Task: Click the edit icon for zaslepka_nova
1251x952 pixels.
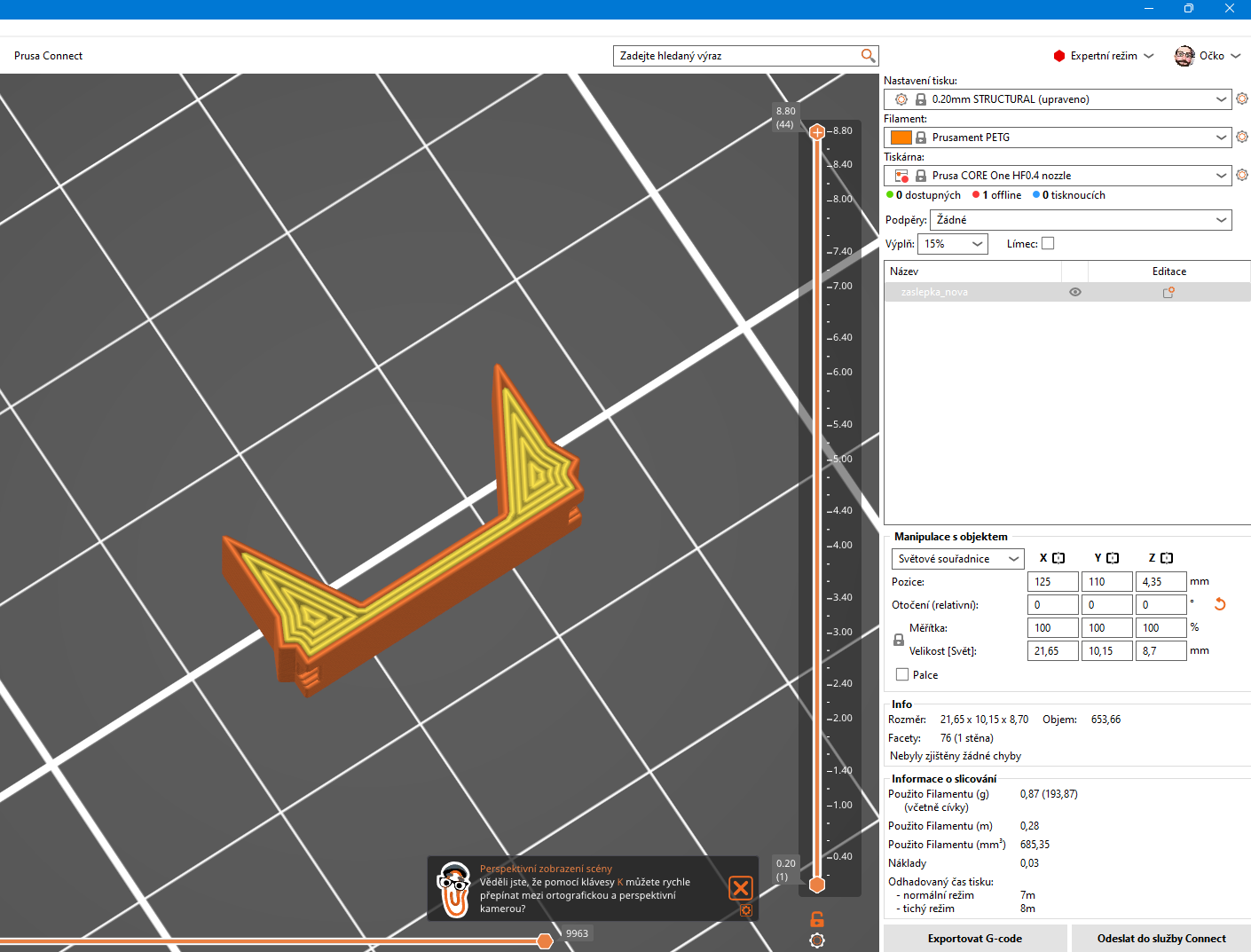Action: pos(1168,292)
